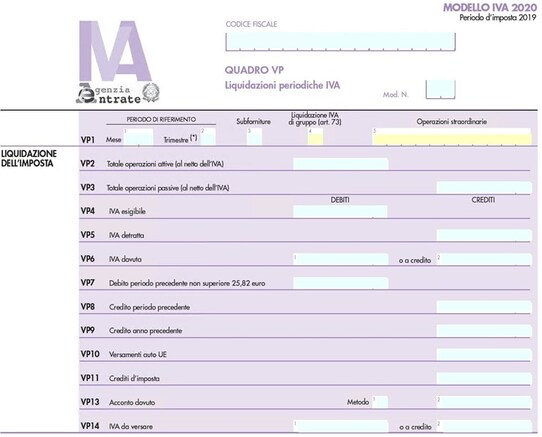Tick the Subforniture box
Viewport: 542px width, 437px height.
click(254, 137)
